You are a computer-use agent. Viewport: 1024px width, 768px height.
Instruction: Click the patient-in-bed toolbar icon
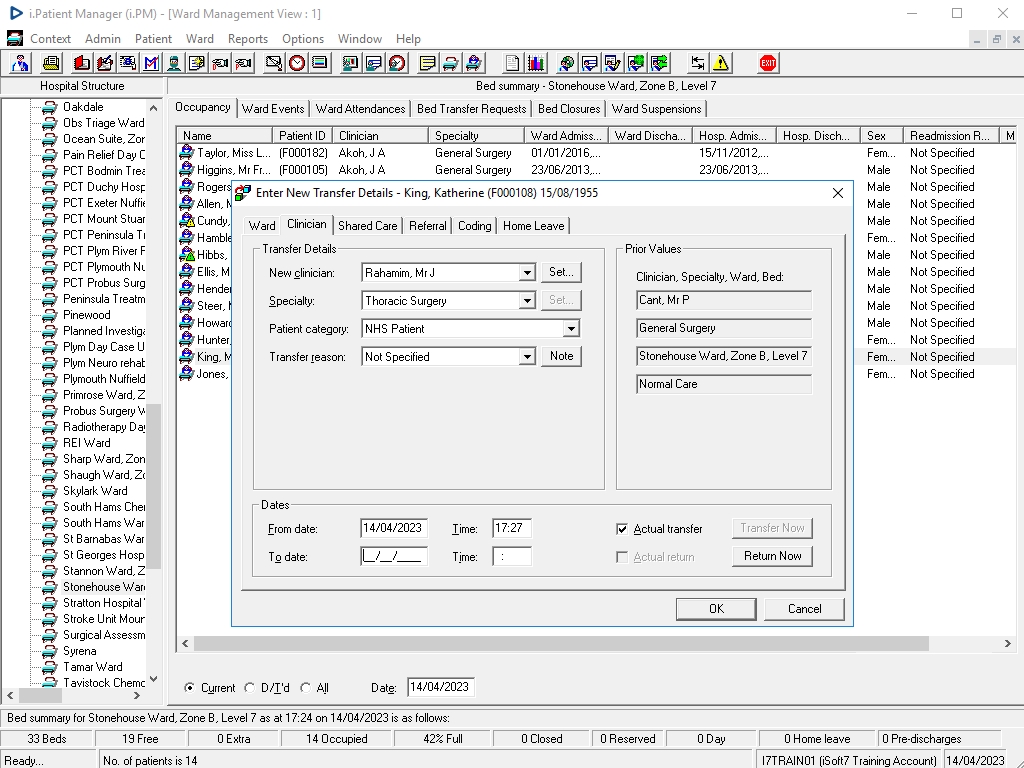[473, 63]
